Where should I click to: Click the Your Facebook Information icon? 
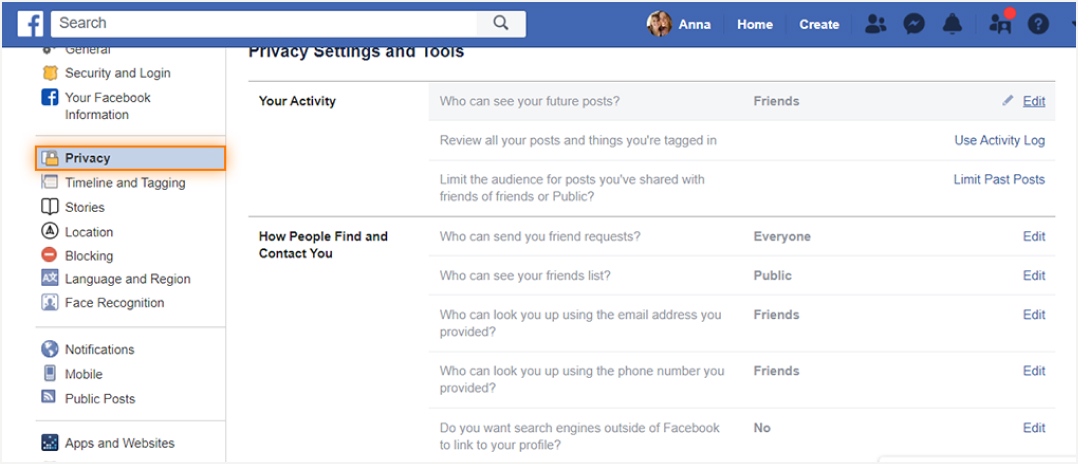coord(50,98)
